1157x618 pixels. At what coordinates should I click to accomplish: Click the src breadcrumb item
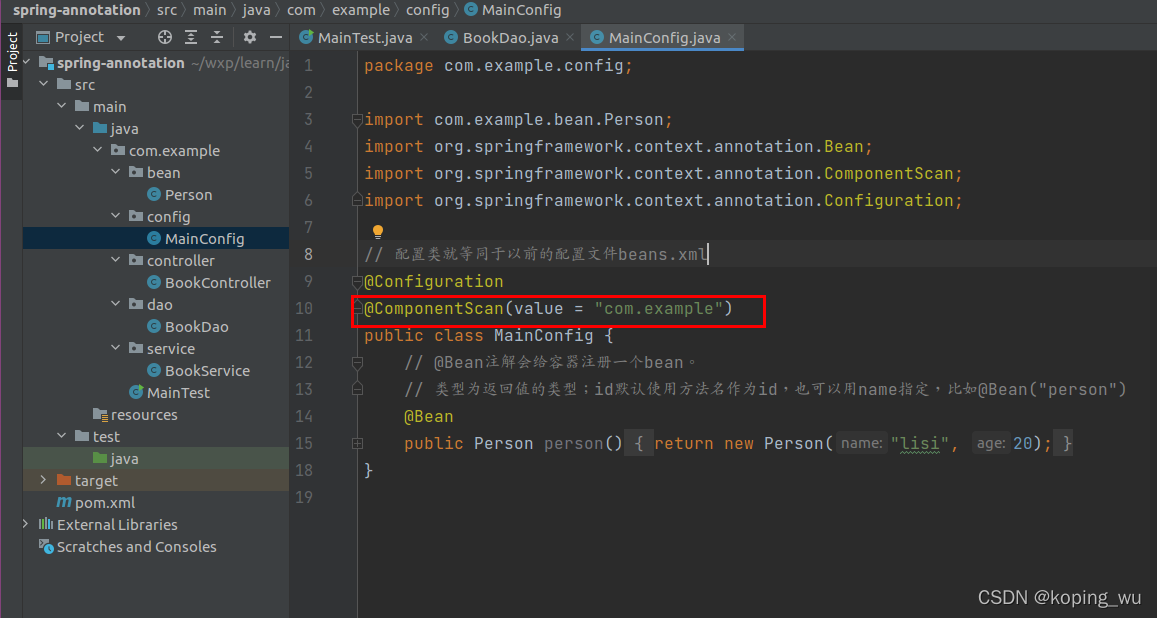(x=167, y=10)
